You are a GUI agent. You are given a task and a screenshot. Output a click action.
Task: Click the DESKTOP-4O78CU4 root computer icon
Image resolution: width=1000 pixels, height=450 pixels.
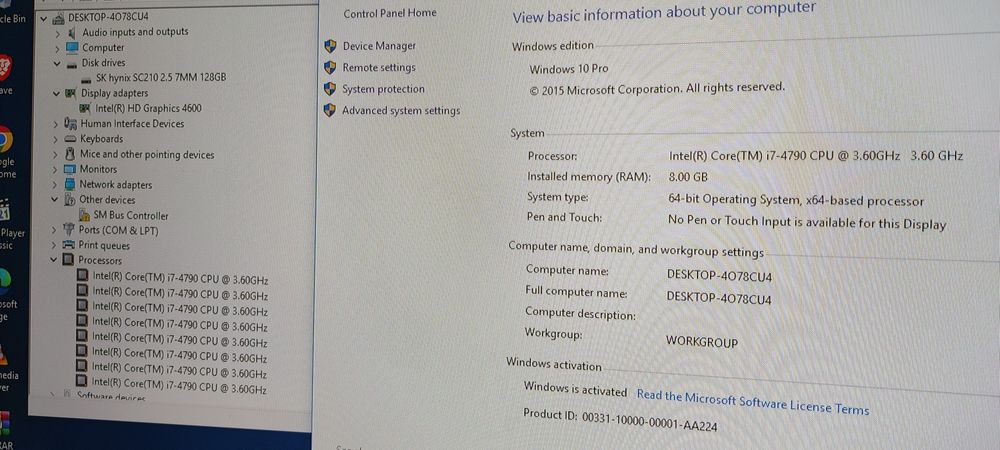point(58,18)
